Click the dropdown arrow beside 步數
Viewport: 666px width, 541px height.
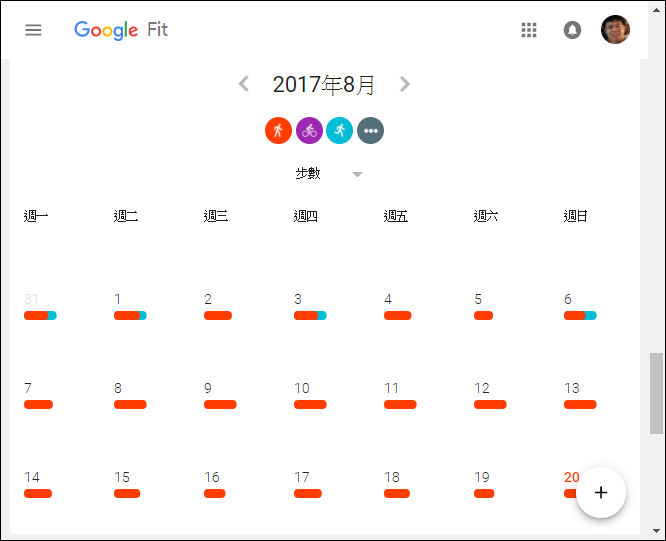tap(358, 174)
